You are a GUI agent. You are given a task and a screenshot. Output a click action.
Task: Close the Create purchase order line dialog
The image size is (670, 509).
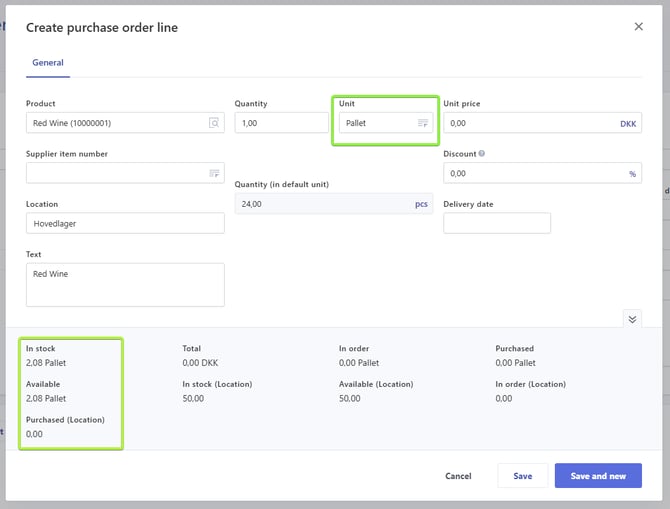point(639,27)
